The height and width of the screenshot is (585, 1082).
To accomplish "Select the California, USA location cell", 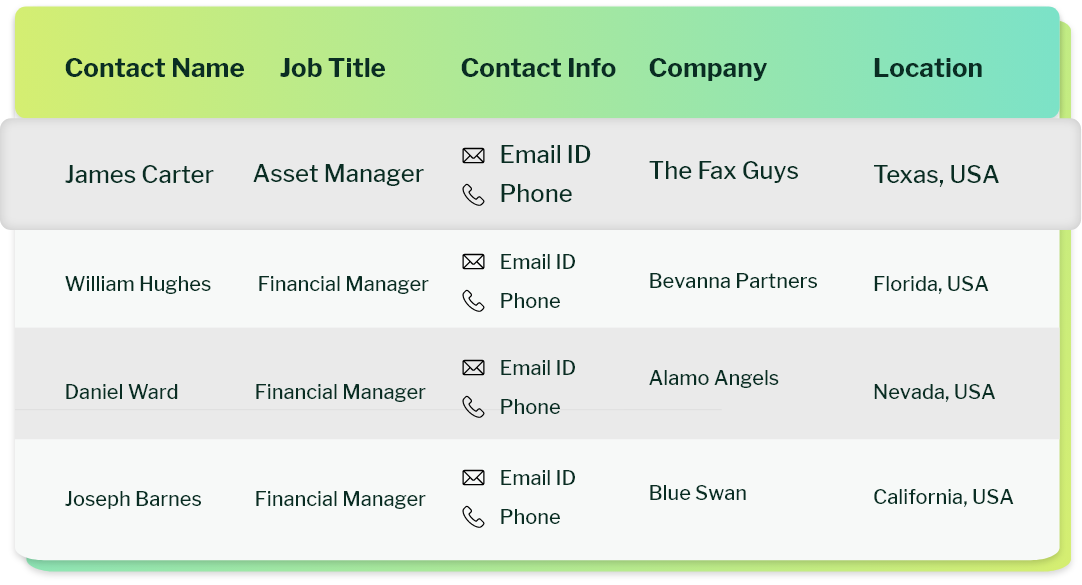I will click(x=943, y=497).
